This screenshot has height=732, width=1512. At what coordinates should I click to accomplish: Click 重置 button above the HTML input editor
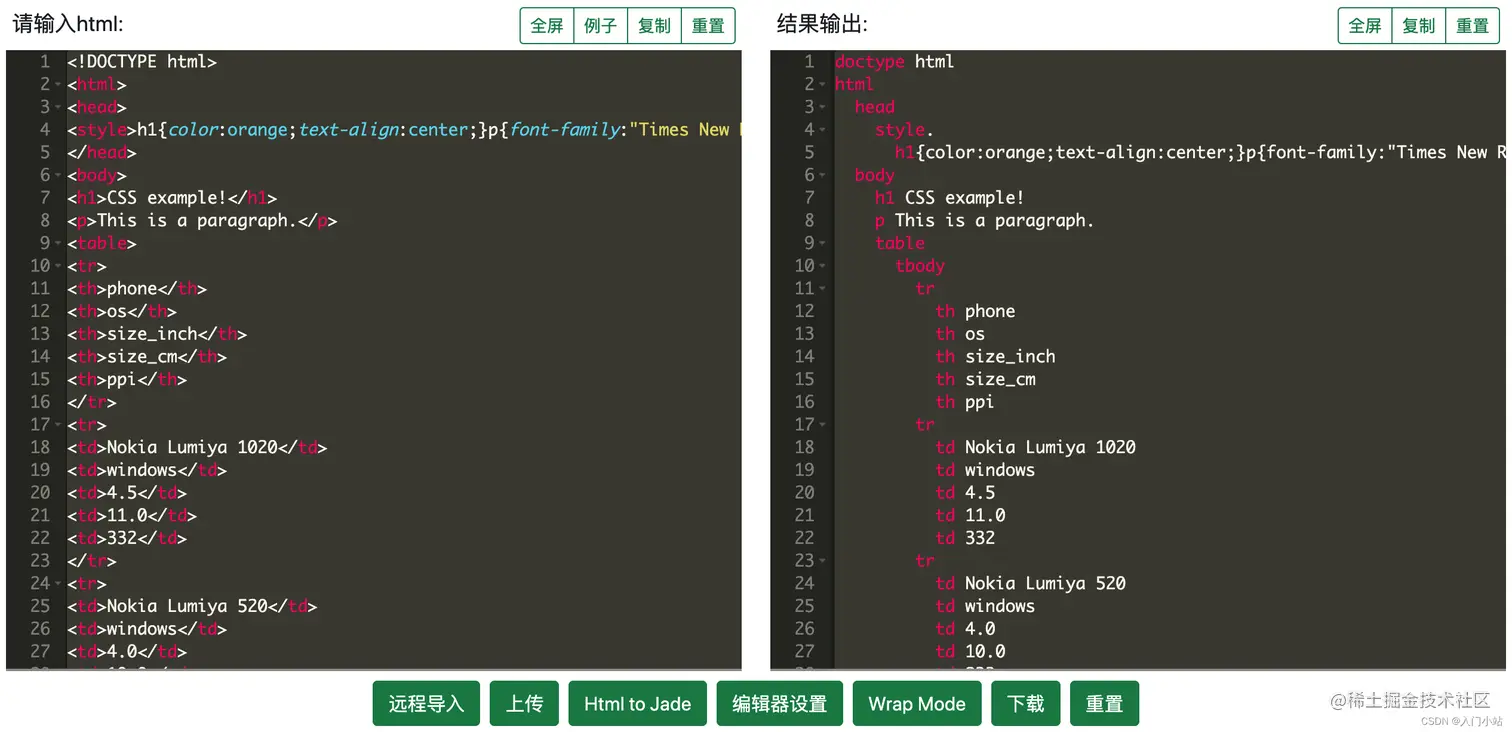click(x=708, y=26)
